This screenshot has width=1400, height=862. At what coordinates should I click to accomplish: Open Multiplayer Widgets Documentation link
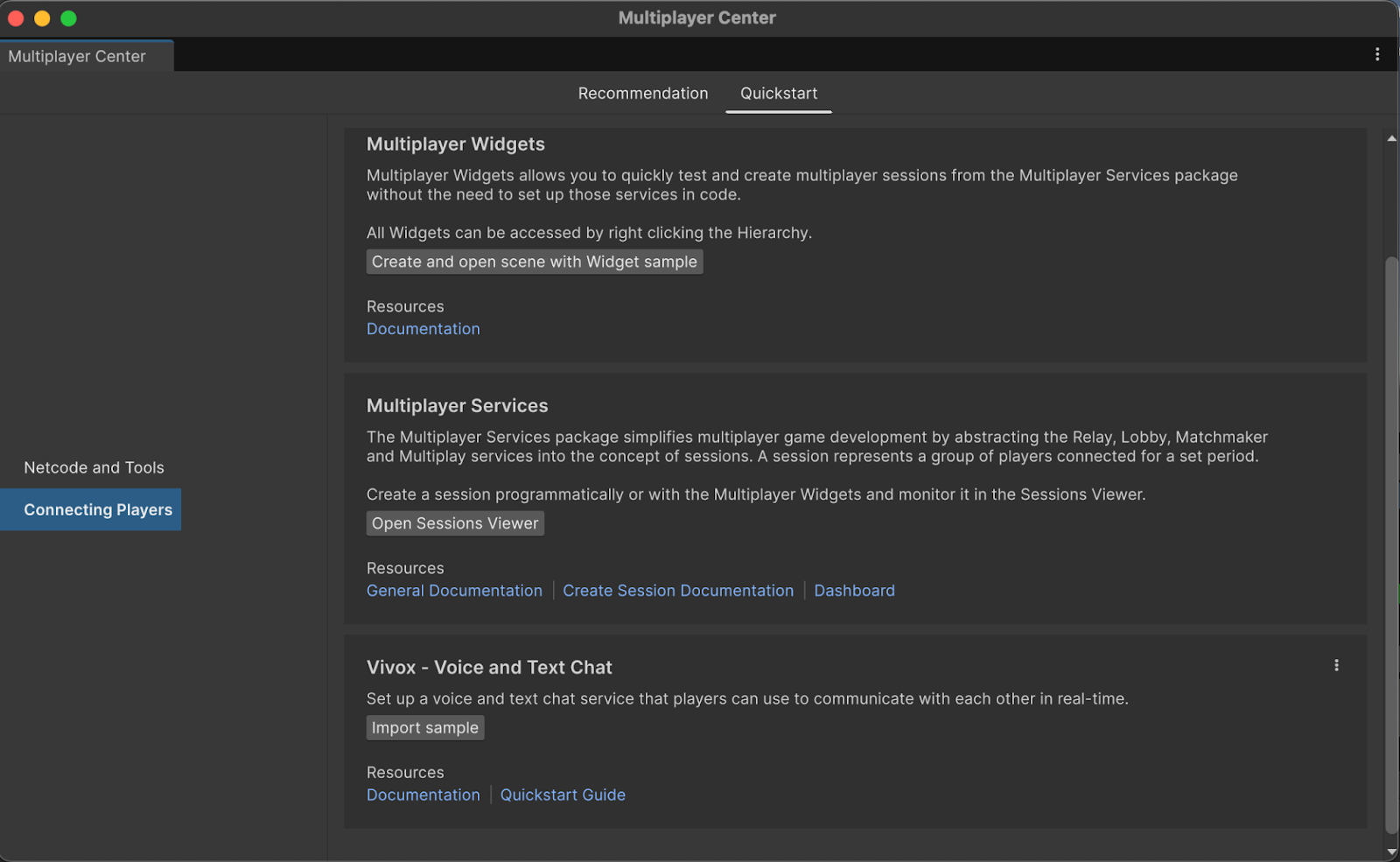(423, 329)
